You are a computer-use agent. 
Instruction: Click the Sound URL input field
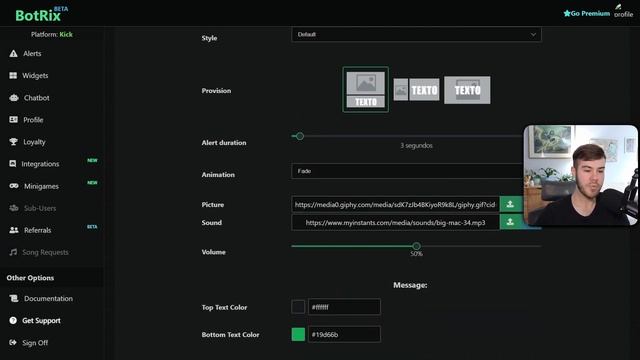coord(396,222)
